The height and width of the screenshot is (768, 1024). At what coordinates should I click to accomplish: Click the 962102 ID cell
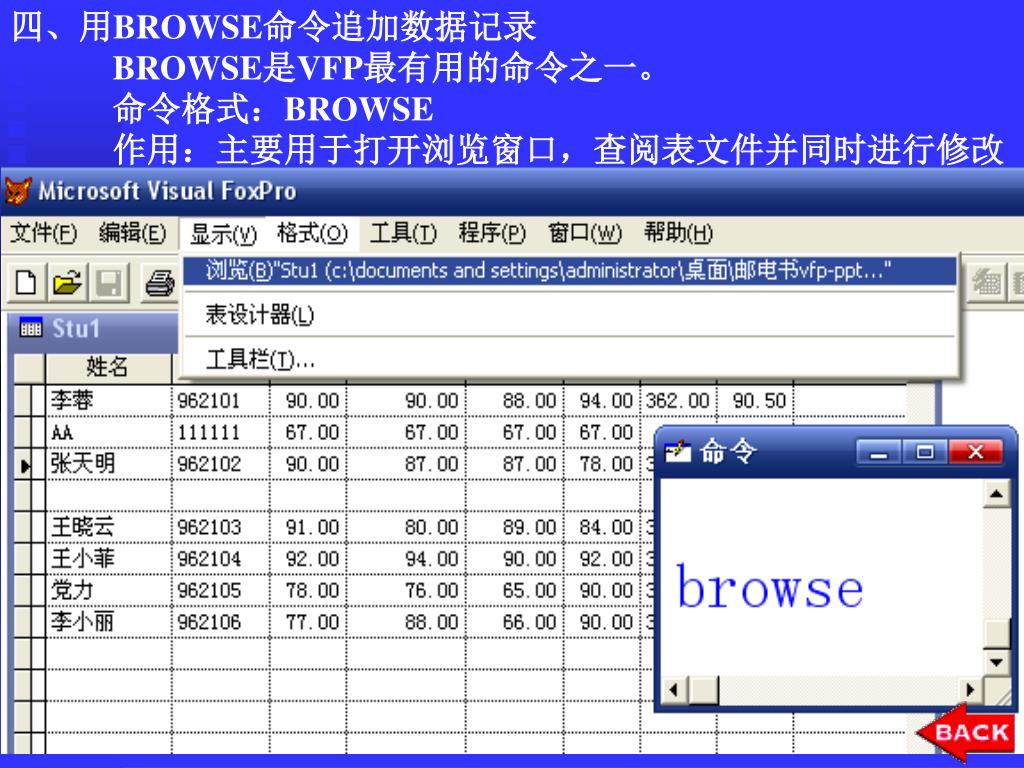pyautogui.click(x=221, y=464)
